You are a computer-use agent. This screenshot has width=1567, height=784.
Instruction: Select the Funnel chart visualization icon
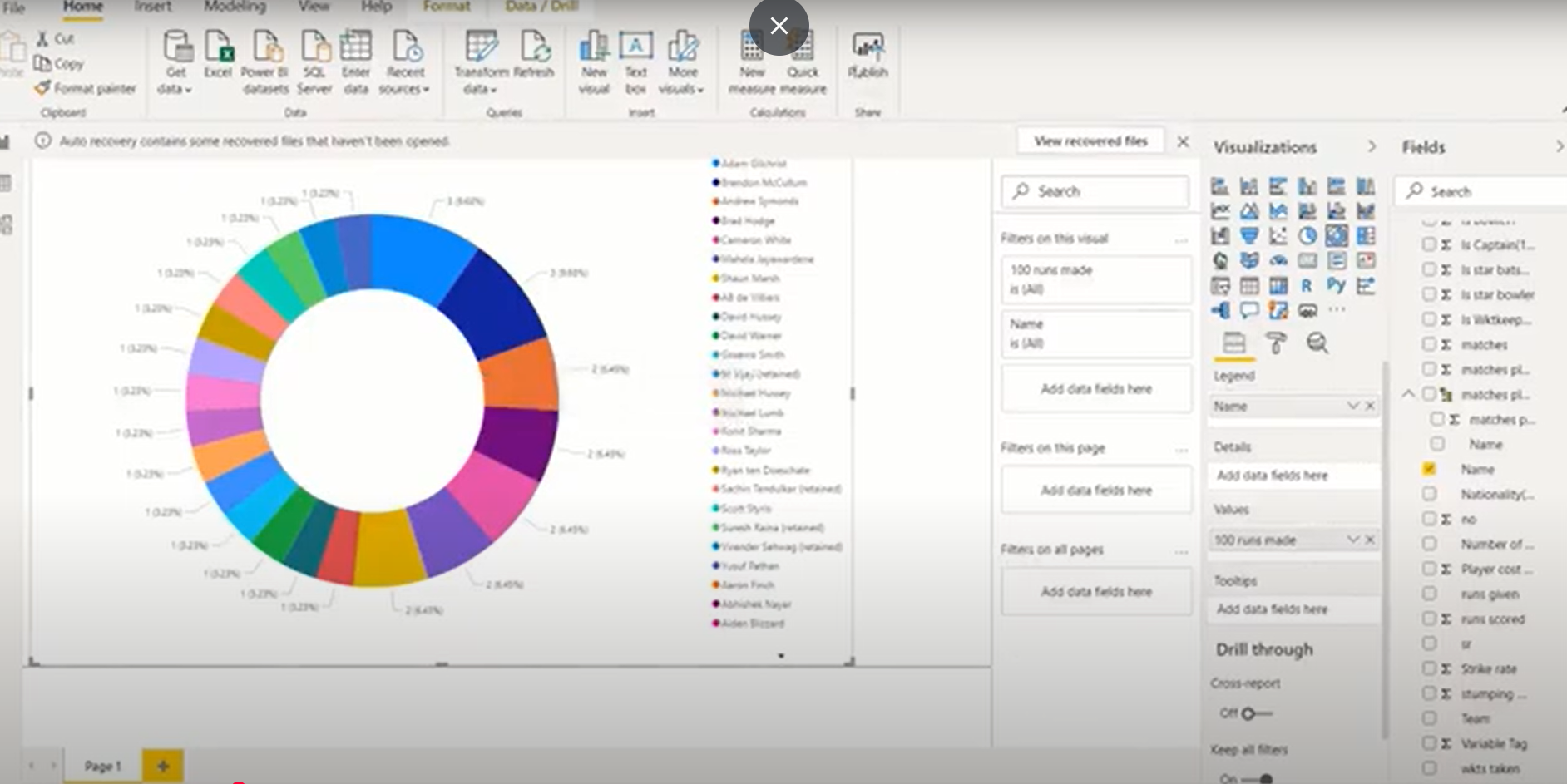point(1249,236)
